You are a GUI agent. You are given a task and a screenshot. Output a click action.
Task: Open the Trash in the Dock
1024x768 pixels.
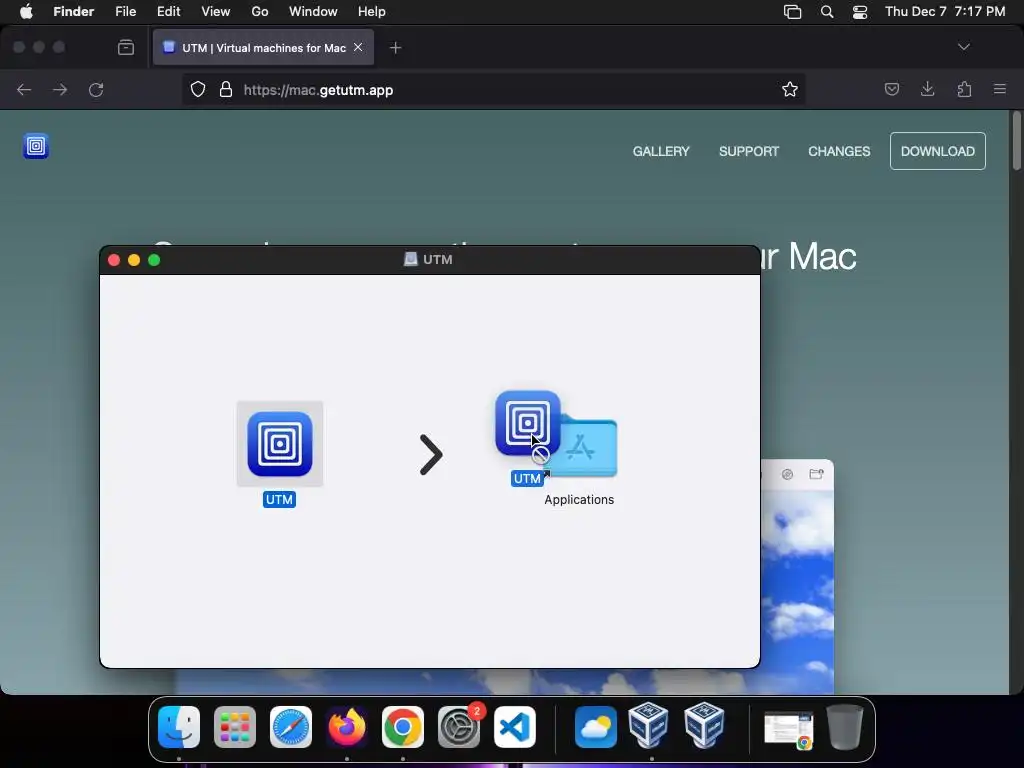point(845,726)
